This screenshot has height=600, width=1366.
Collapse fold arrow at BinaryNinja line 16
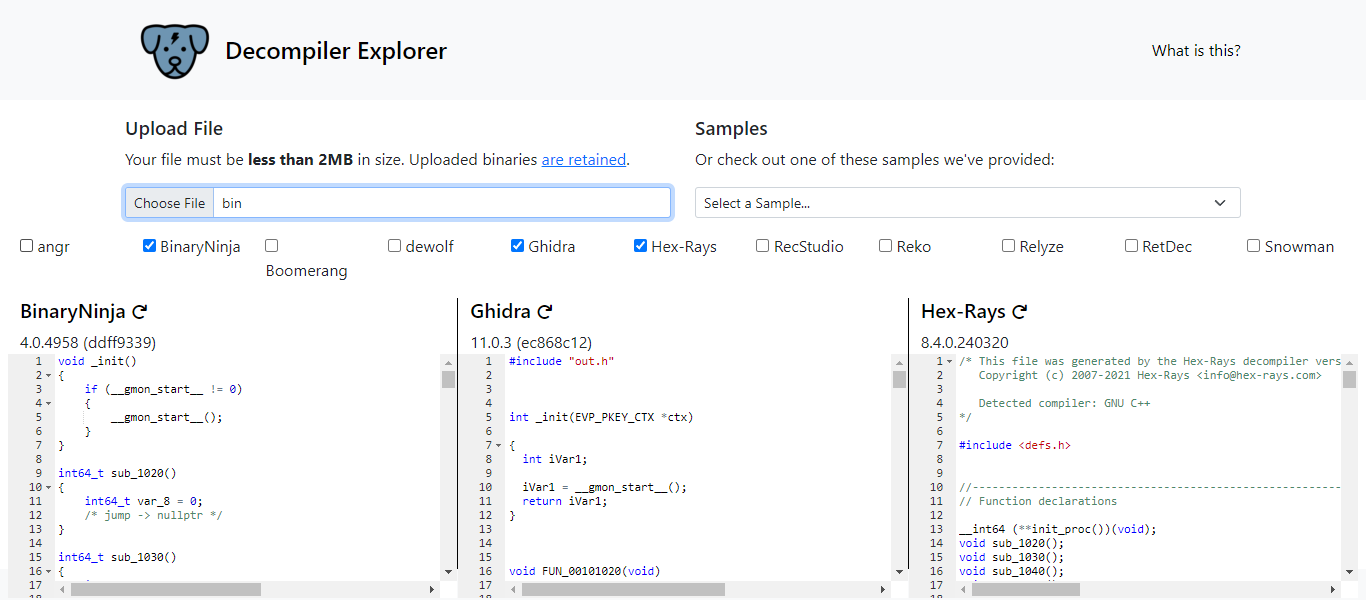tap(48, 571)
